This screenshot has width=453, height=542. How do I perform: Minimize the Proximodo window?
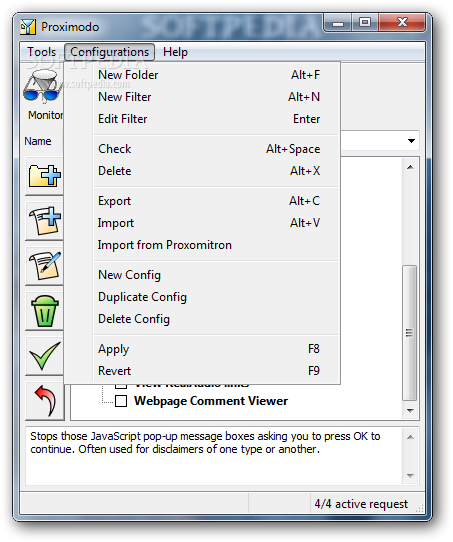pos(338,23)
